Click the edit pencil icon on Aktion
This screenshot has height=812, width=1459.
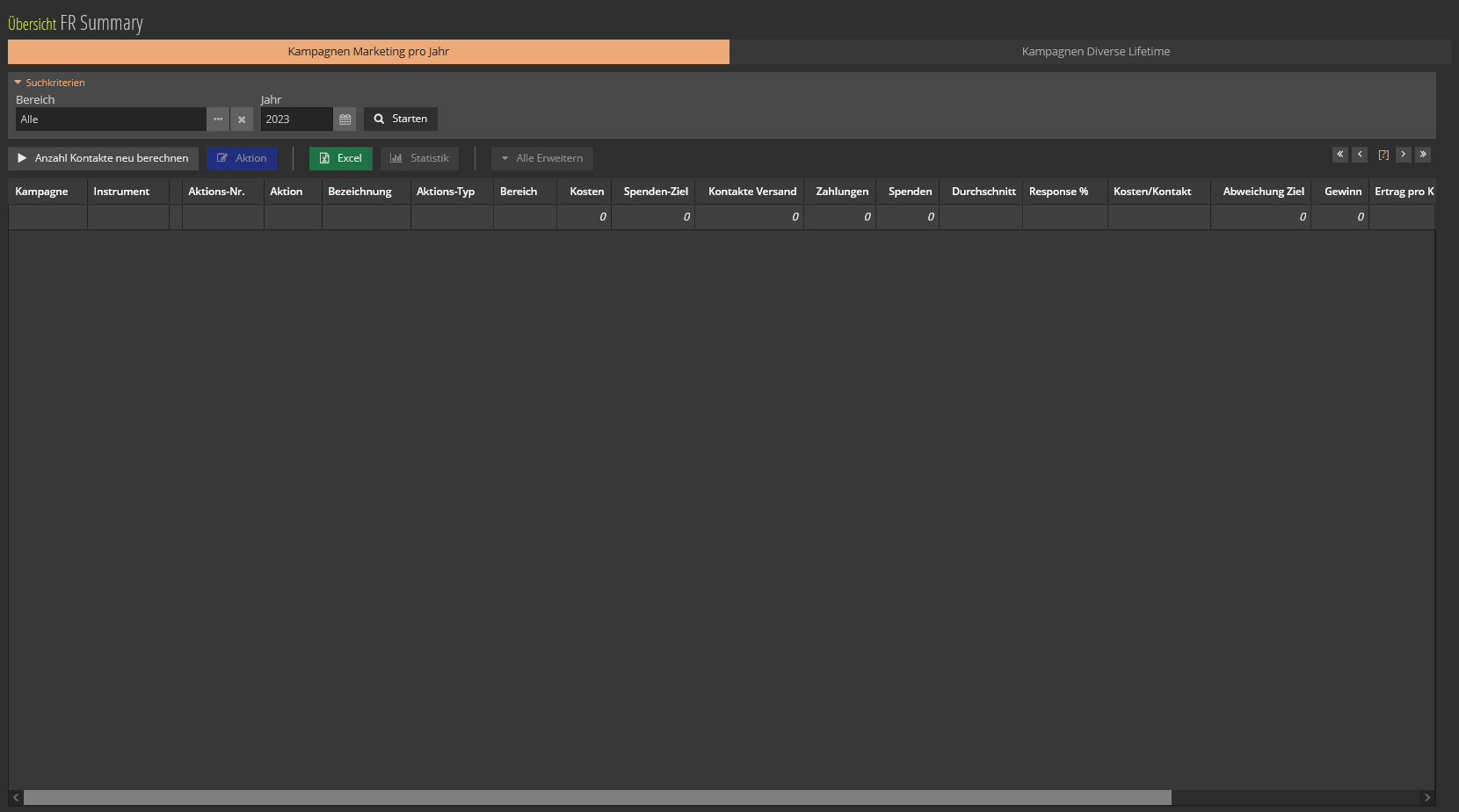(x=223, y=158)
